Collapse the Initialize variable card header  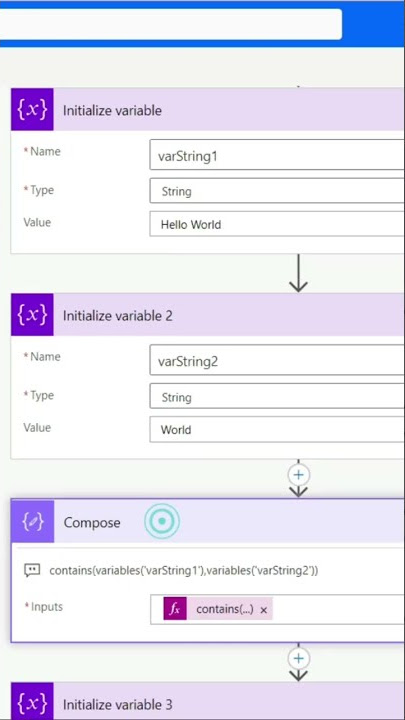click(229, 110)
